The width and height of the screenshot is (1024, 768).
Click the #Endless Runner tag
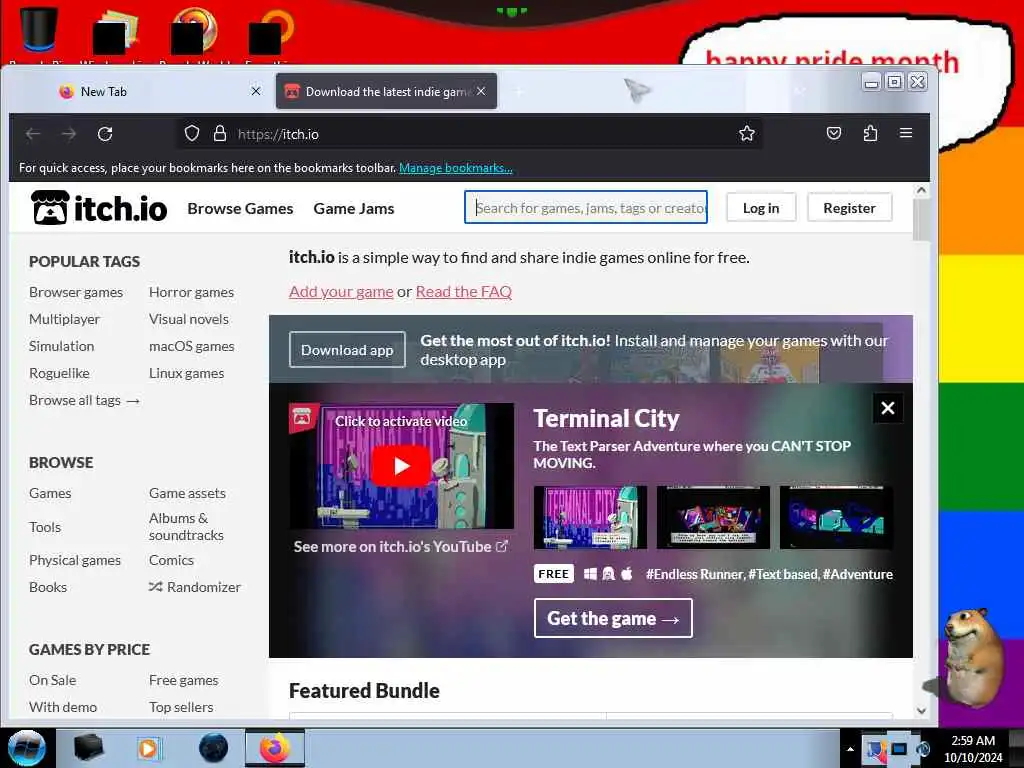click(695, 574)
